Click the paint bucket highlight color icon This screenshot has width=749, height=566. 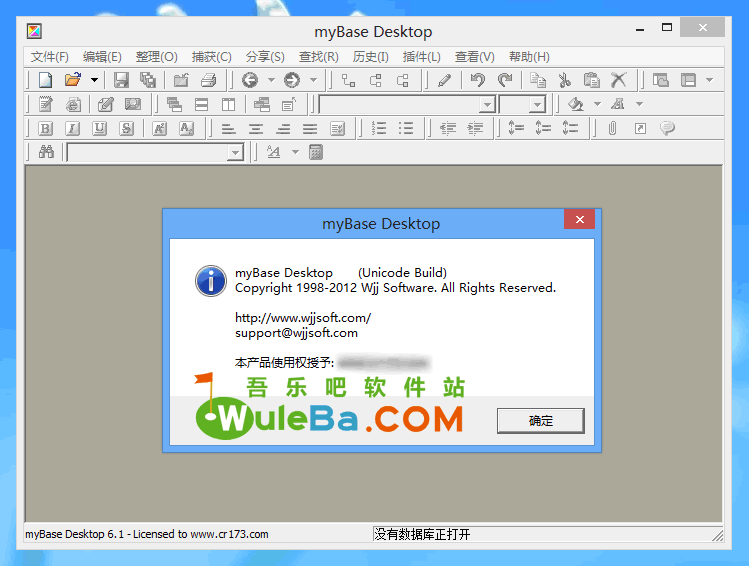575,104
